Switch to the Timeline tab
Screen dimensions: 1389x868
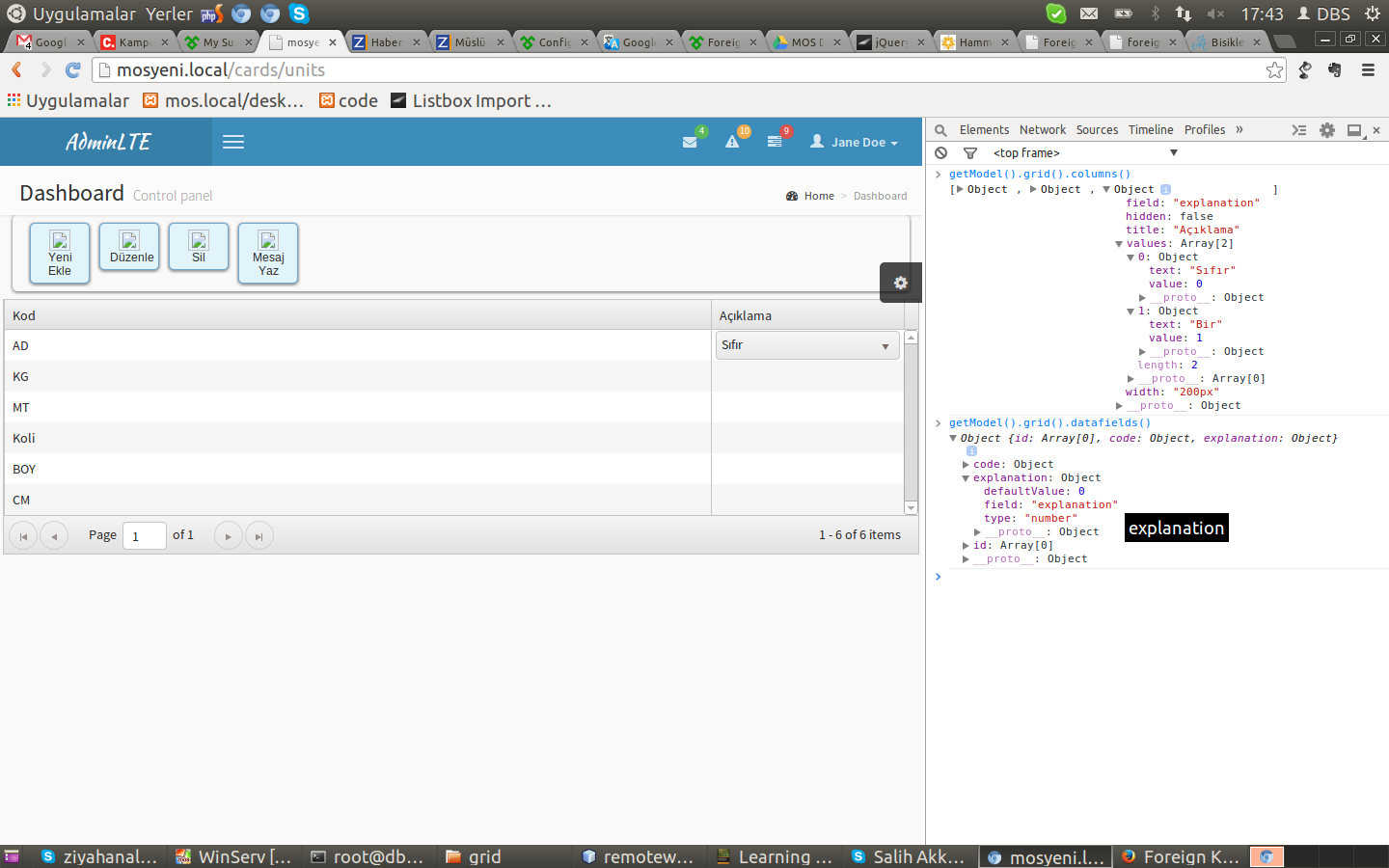1151,130
